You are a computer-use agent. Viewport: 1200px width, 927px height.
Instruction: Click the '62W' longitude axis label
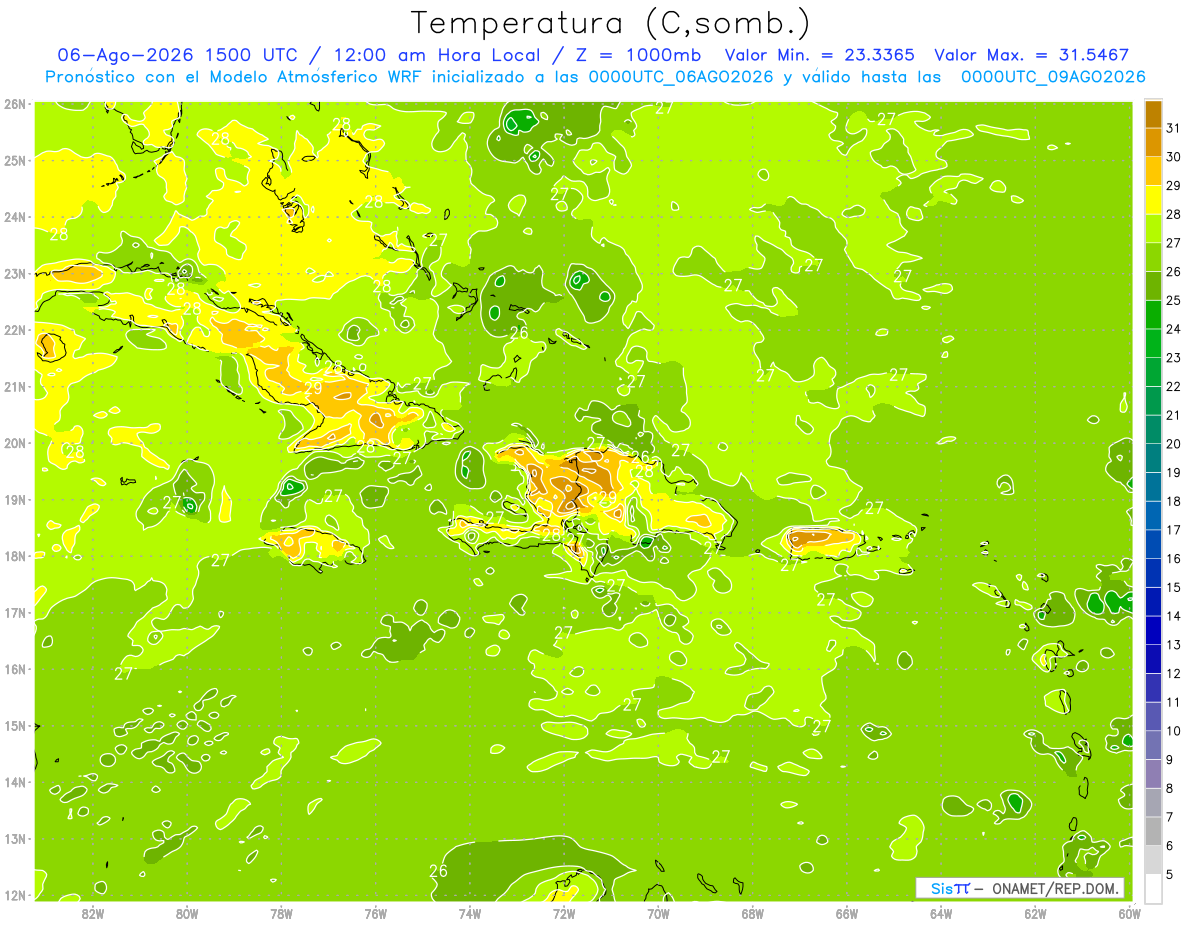pyautogui.click(x=1036, y=913)
